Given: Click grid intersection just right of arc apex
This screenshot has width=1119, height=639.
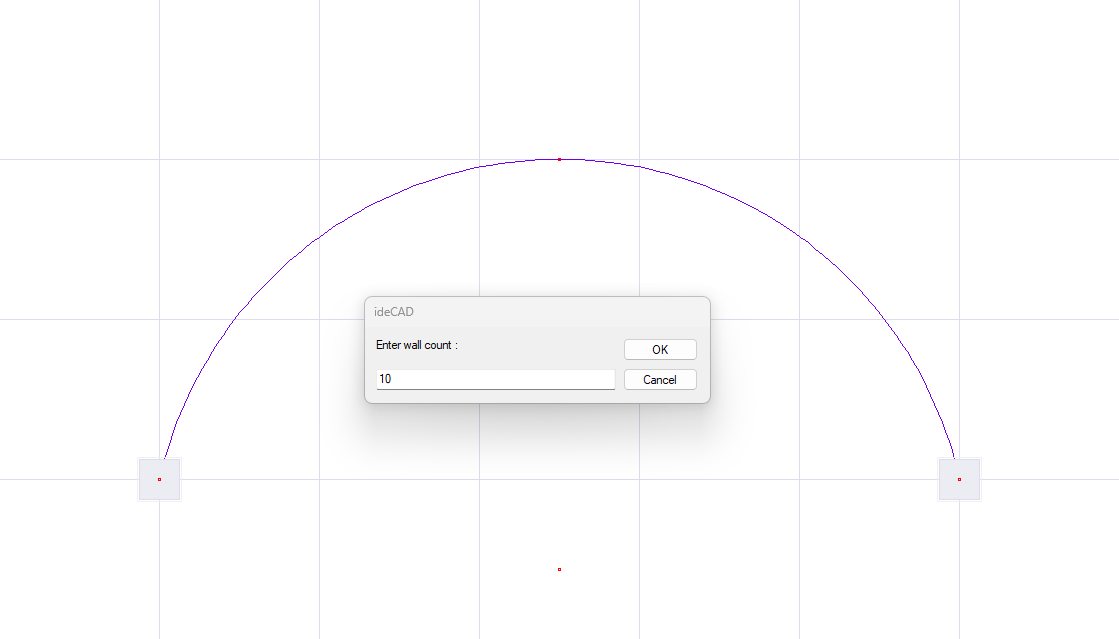Looking at the screenshot, I should (x=639, y=159).
